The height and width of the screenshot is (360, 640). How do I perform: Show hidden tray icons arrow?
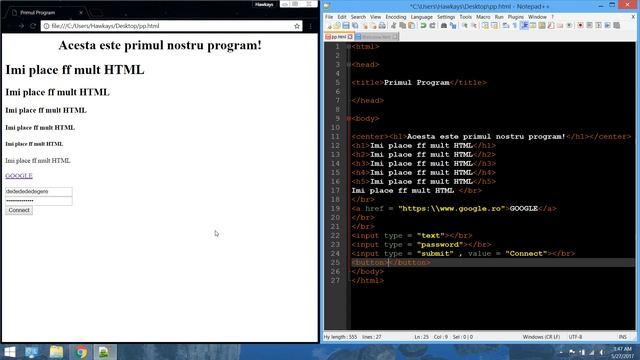click(x=561, y=352)
